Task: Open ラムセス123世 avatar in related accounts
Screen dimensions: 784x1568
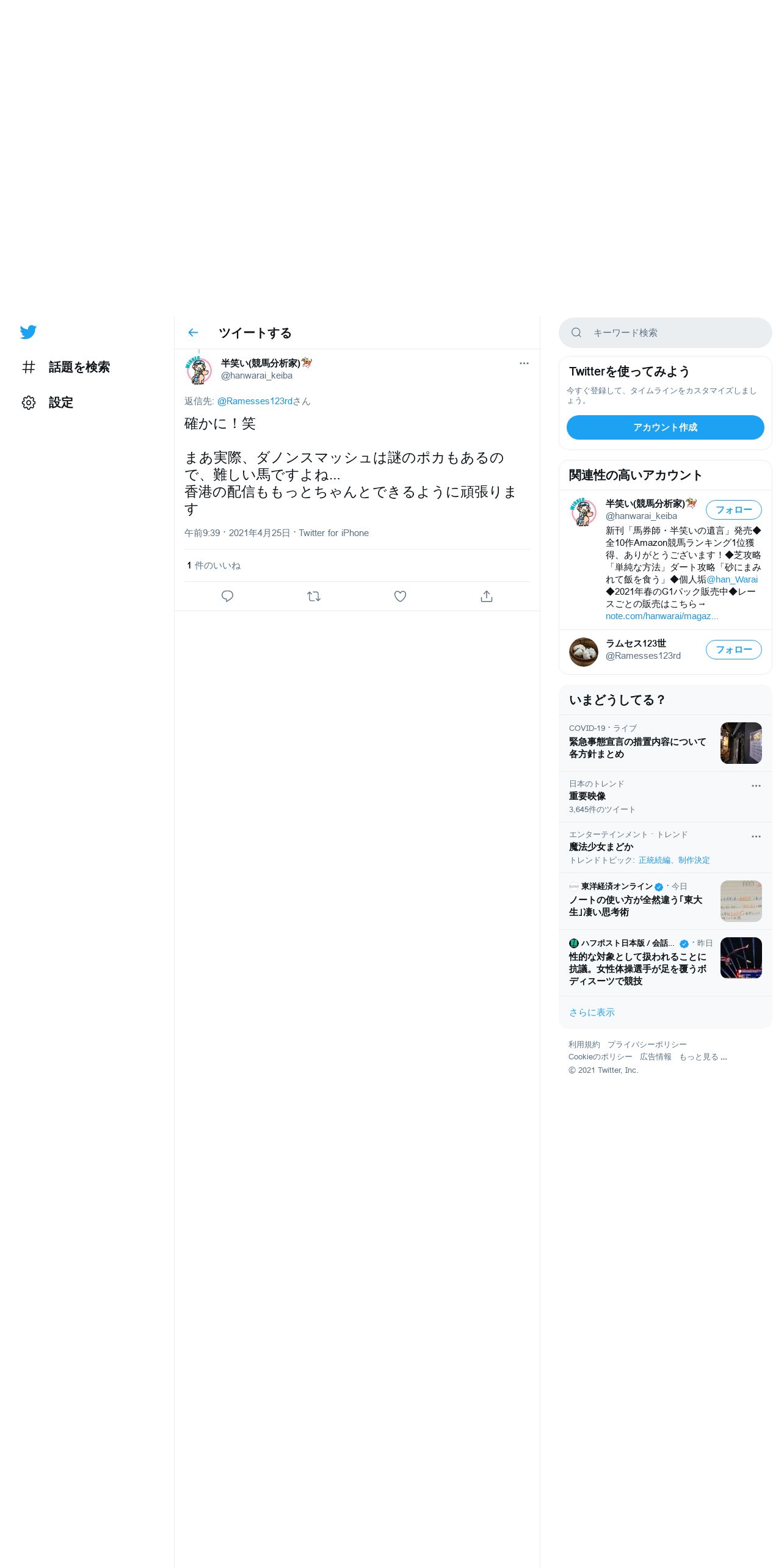Action: 584,652
